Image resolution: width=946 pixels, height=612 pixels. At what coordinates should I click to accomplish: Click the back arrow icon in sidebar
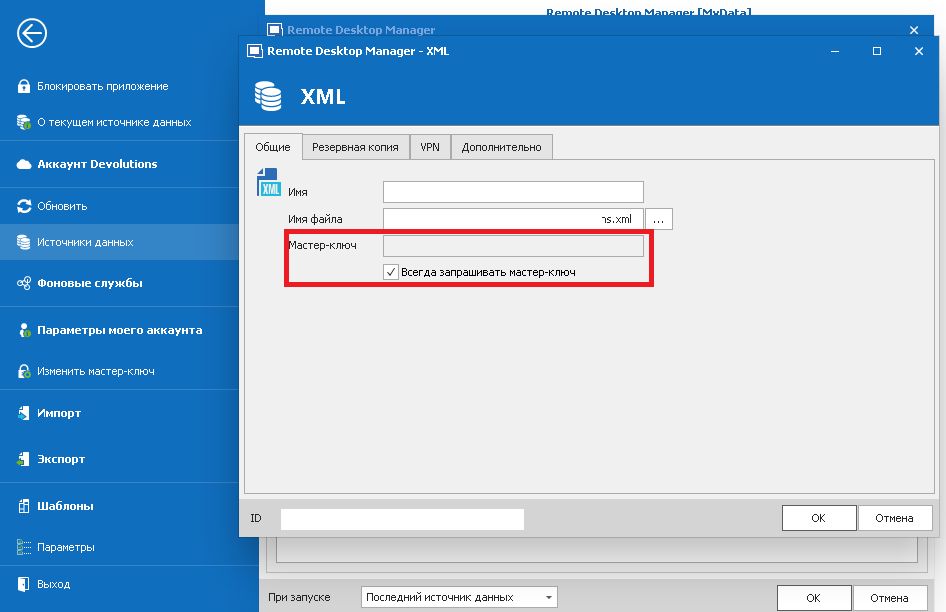click(x=31, y=33)
